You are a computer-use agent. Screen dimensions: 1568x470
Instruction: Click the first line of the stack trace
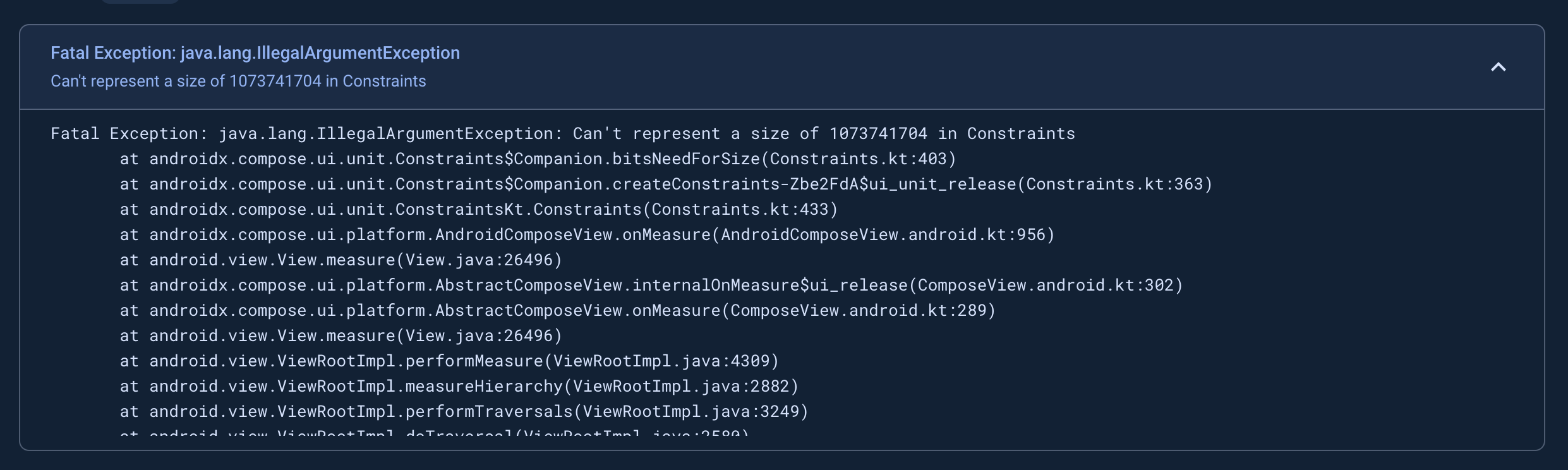tap(562, 134)
